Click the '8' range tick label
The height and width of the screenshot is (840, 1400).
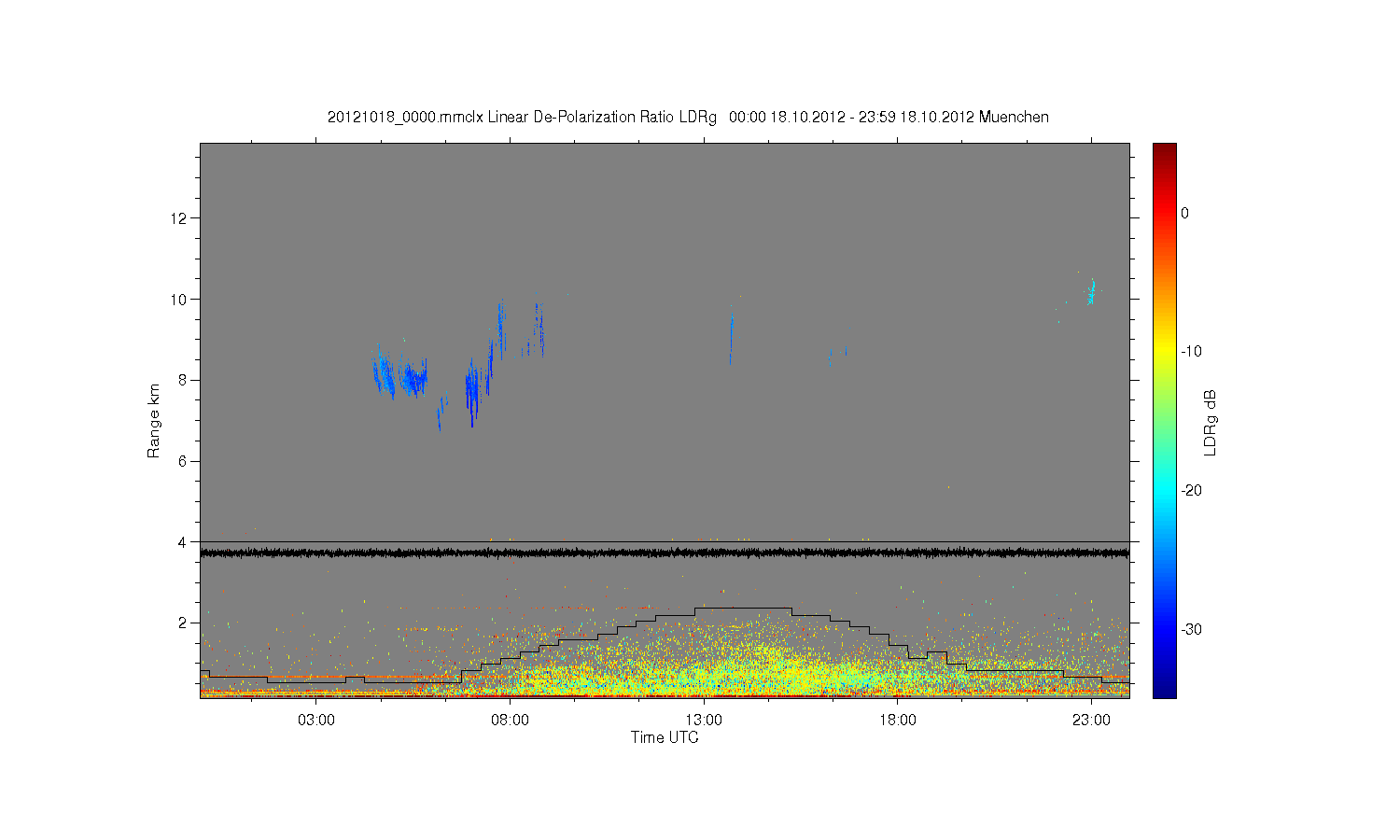pos(184,380)
